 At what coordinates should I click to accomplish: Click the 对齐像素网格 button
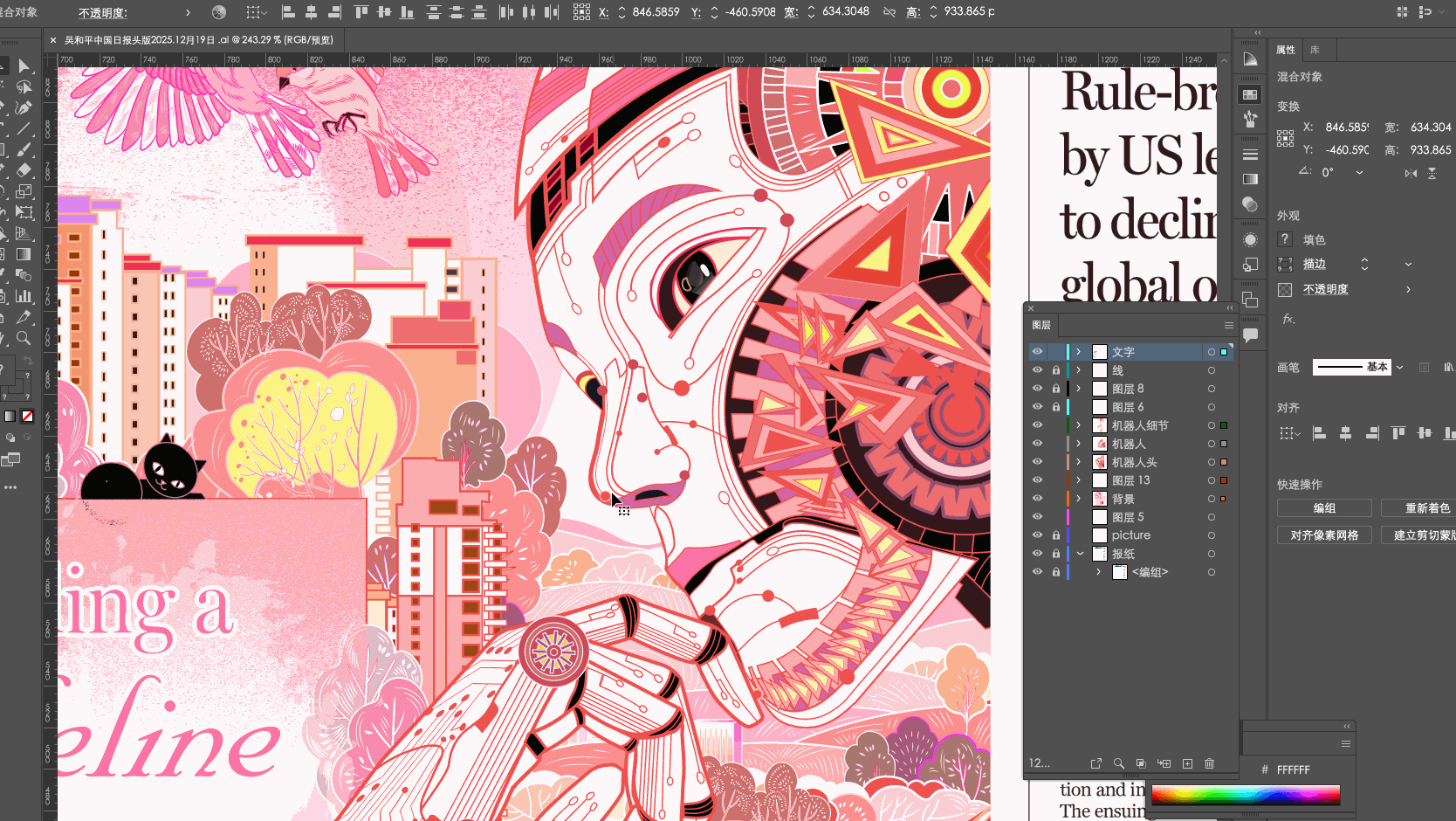click(x=1324, y=535)
